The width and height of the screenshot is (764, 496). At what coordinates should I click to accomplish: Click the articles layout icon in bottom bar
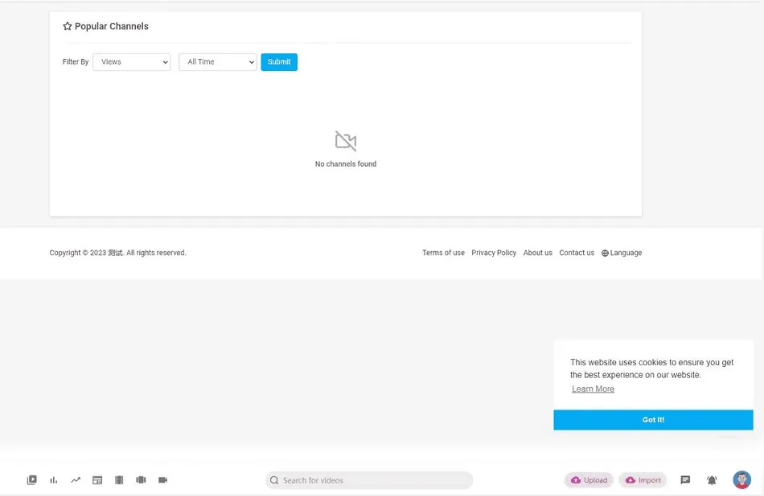click(x=97, y=480)
